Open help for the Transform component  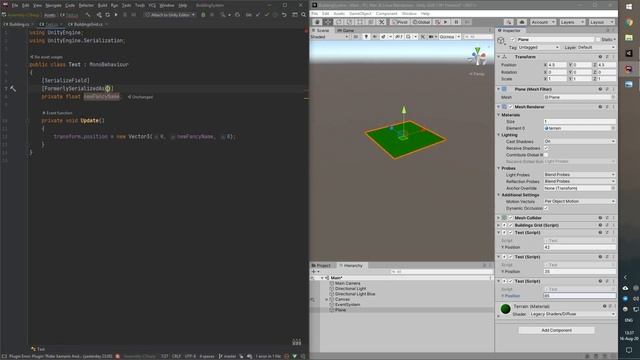(x=600, y=57)
